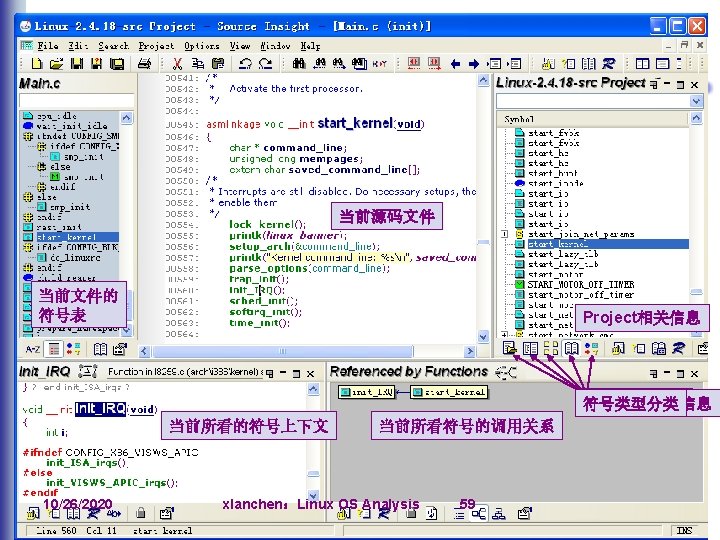Click lock icon in Context window toolbar
720x540 pixels.
click(141, 513)
